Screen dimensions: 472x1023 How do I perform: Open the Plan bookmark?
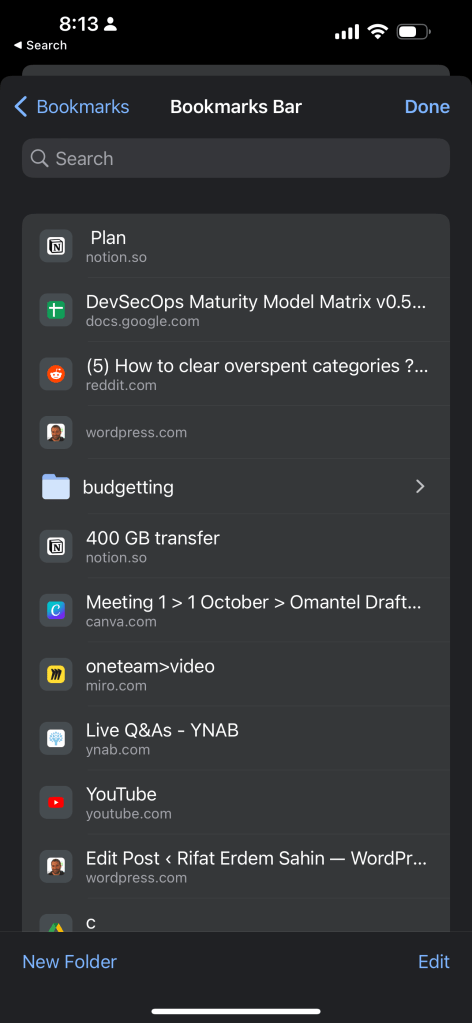click(x=236, y=246)
